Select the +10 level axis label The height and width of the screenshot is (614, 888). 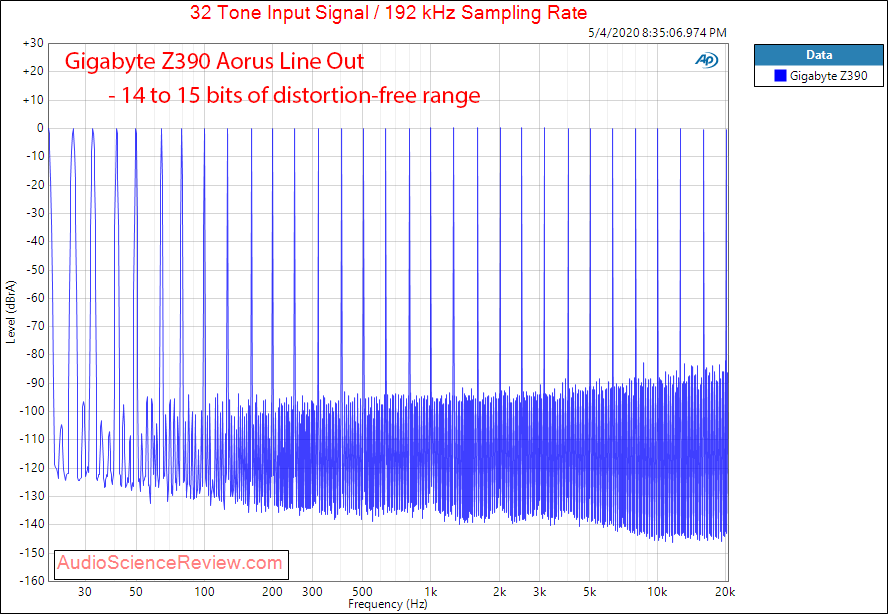33,100
